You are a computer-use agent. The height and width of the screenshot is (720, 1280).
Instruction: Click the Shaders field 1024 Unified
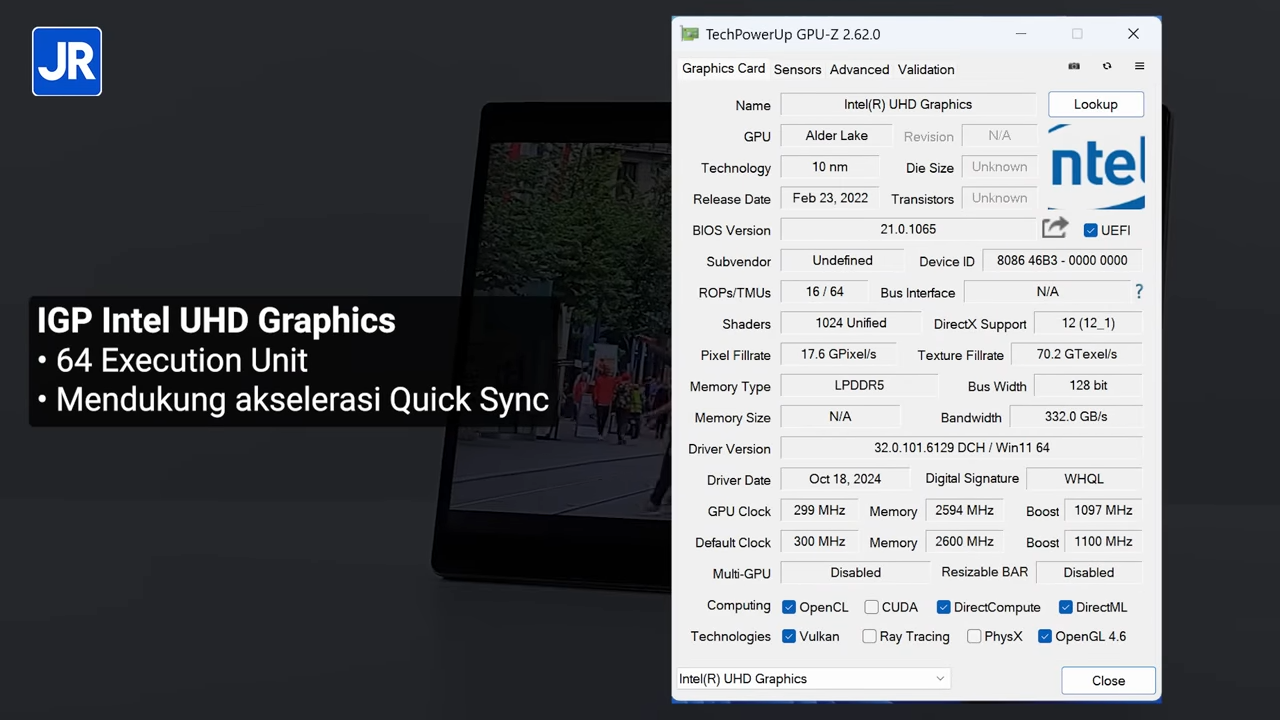(851, 323)
